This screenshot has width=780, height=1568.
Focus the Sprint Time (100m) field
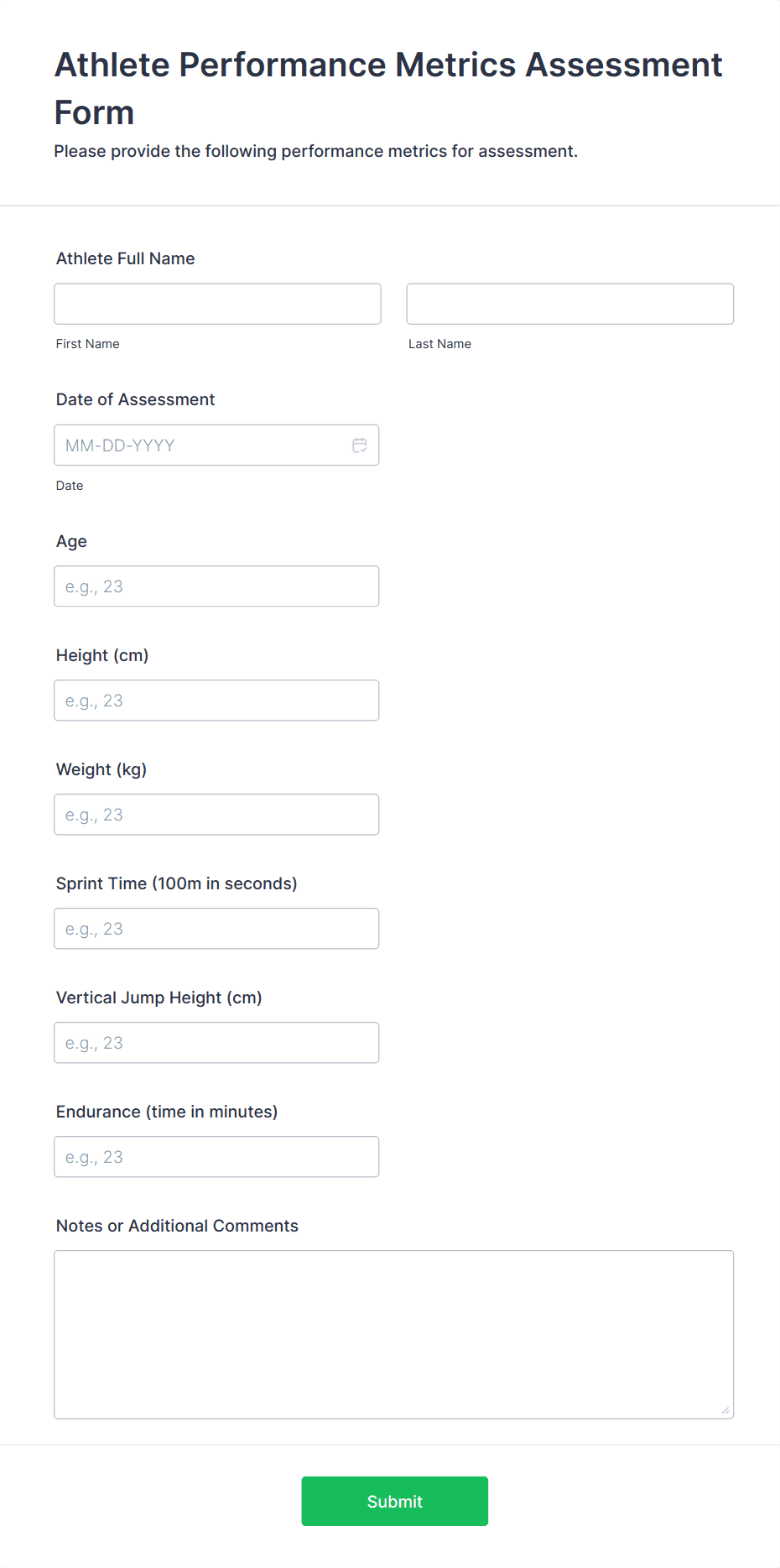point(216,928)
